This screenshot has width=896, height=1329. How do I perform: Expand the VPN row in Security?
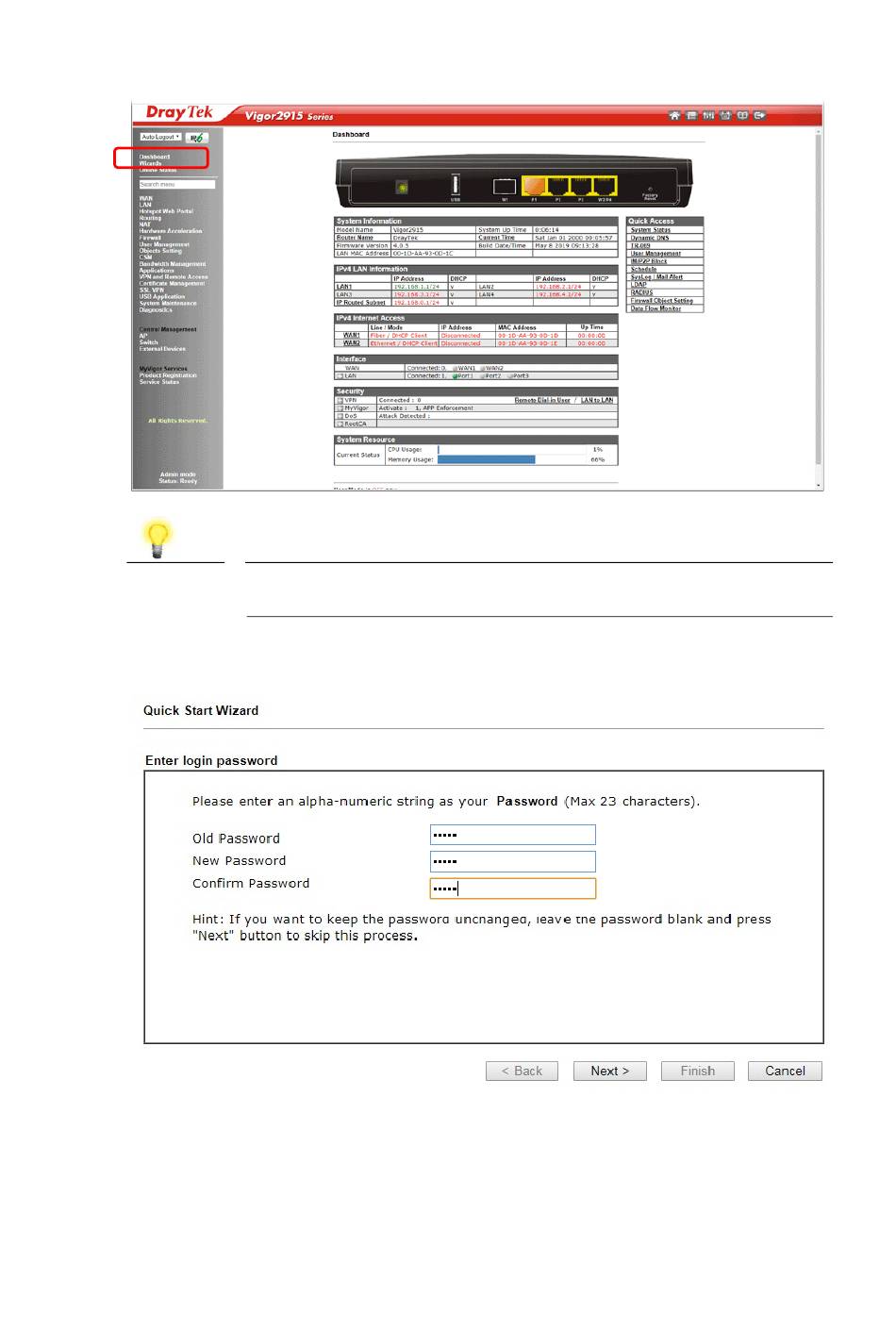point(340,400)
